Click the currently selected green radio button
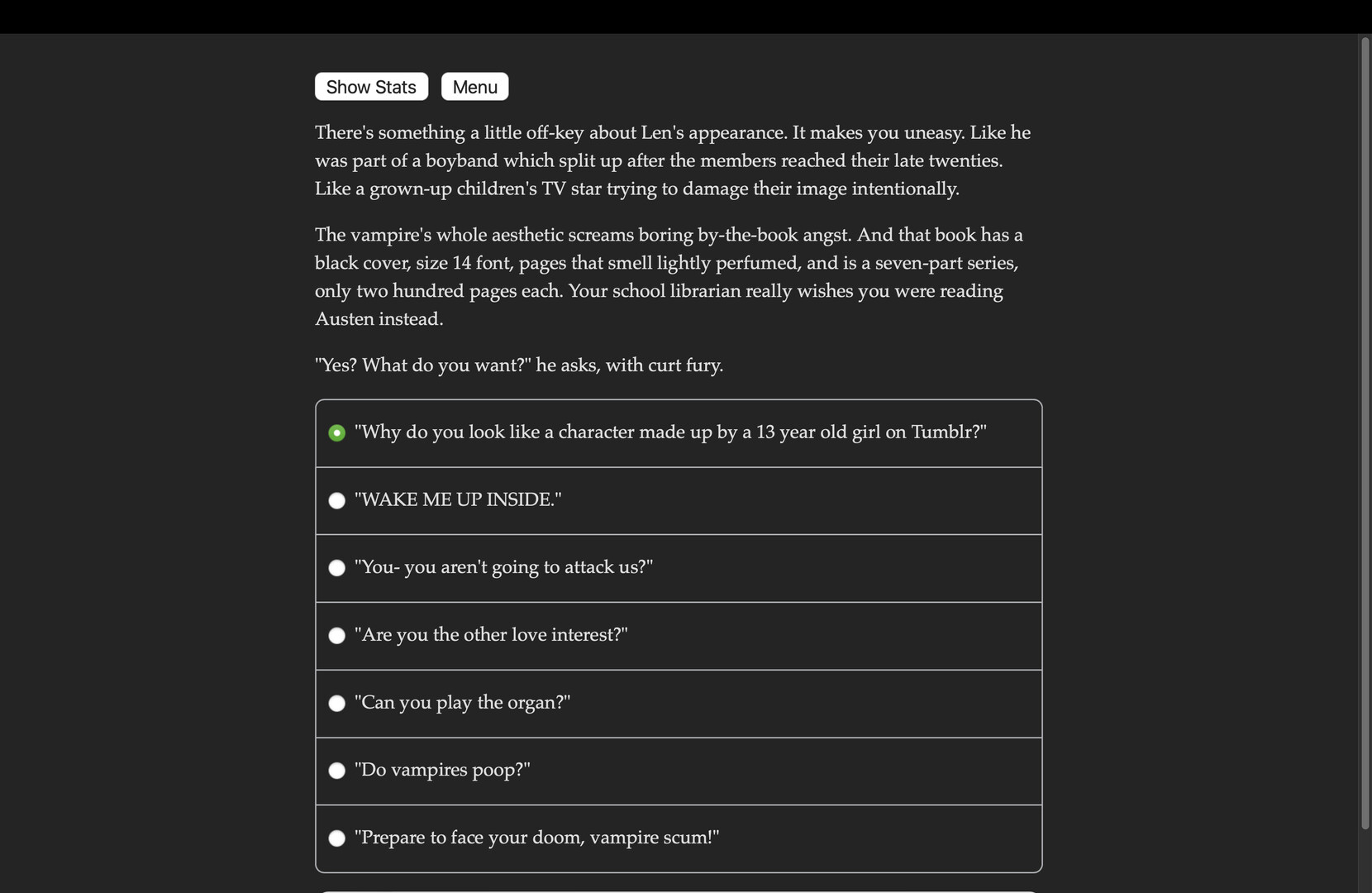The height and width of the screenshot is (893, 1372). pos(336,432)
